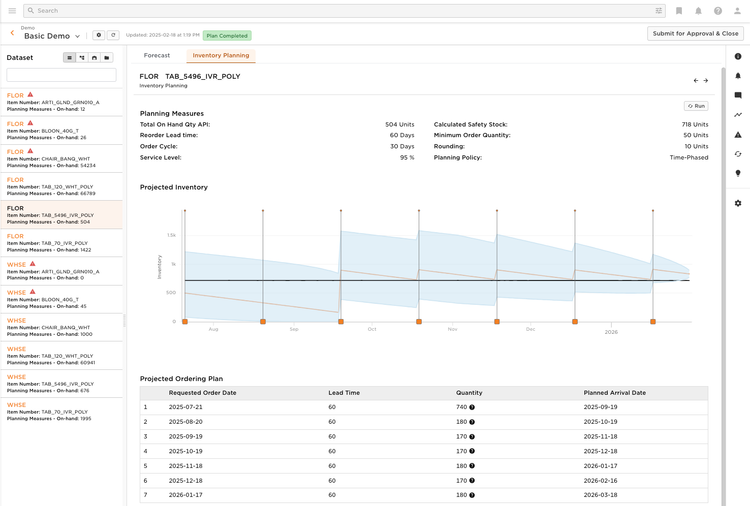
Task: Select the Inventory Planning tab
Action: 221,56
